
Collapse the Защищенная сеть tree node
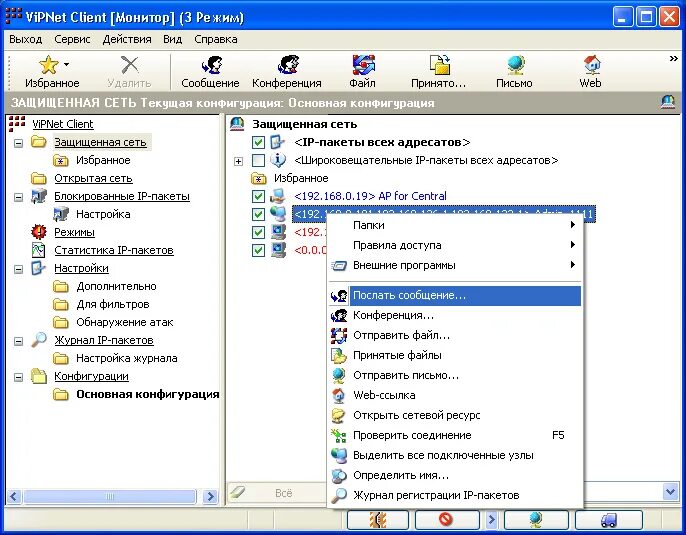18,143
